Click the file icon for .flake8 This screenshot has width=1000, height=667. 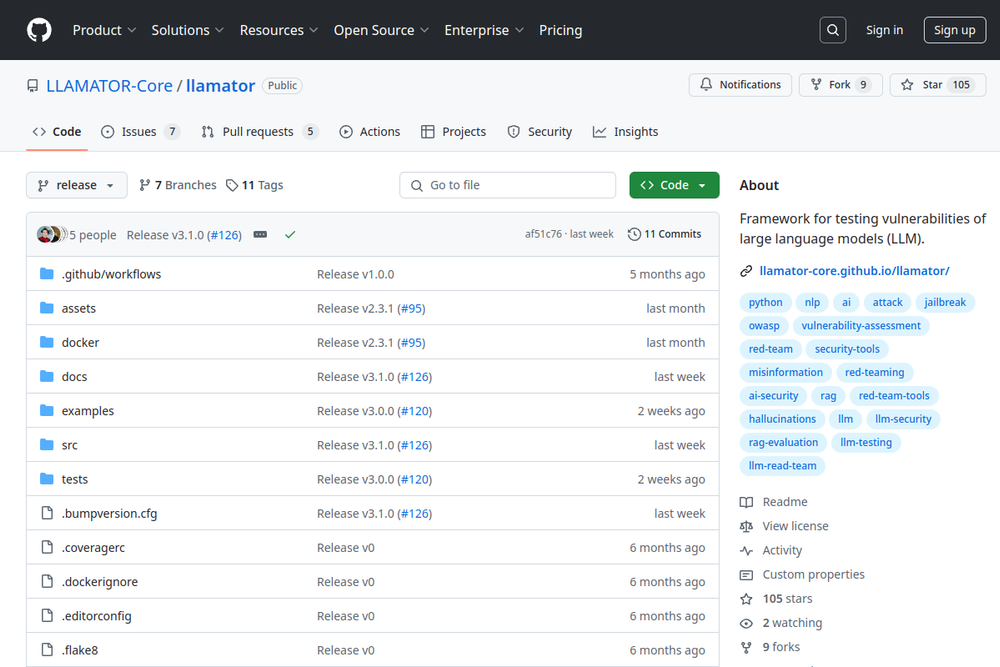[x=47, y=650]
